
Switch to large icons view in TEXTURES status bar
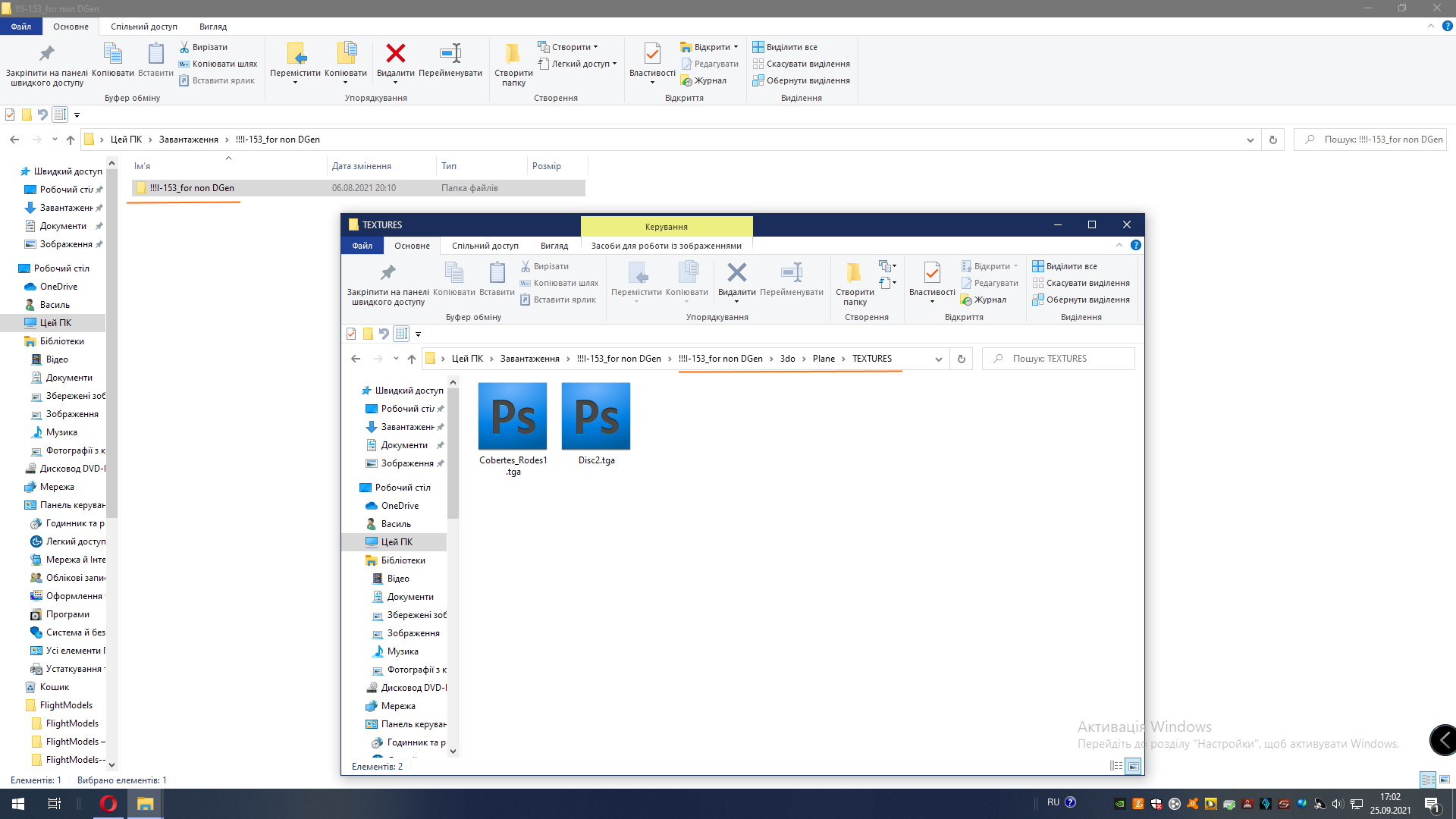[x=1133, y=766]
